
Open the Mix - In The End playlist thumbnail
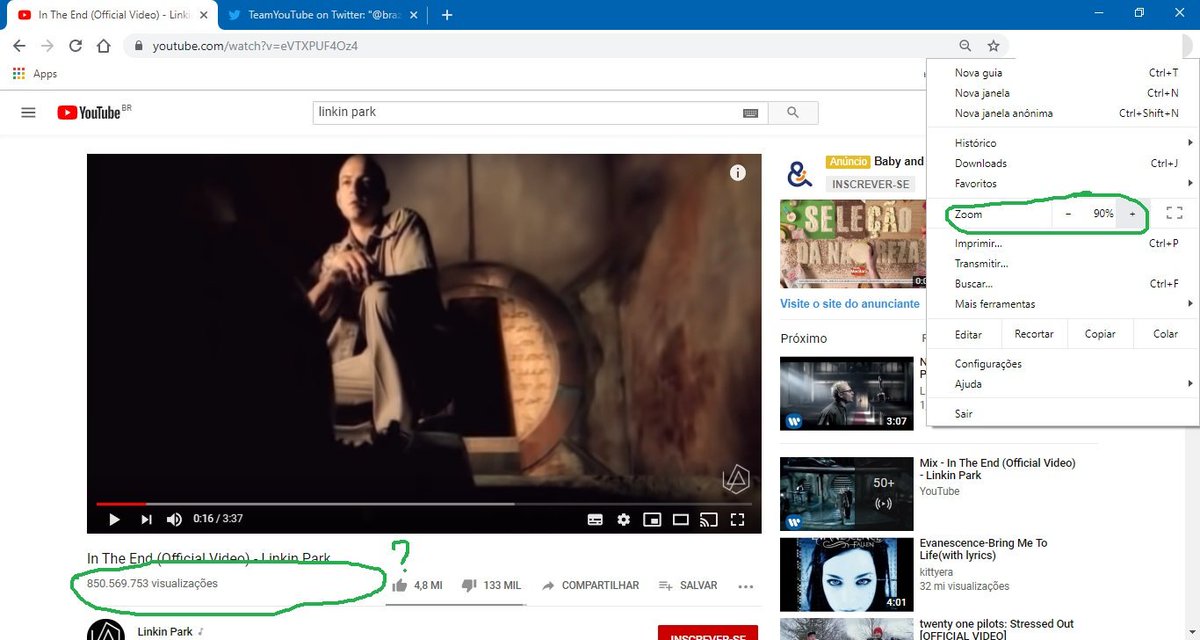click(x=846, y=493)
